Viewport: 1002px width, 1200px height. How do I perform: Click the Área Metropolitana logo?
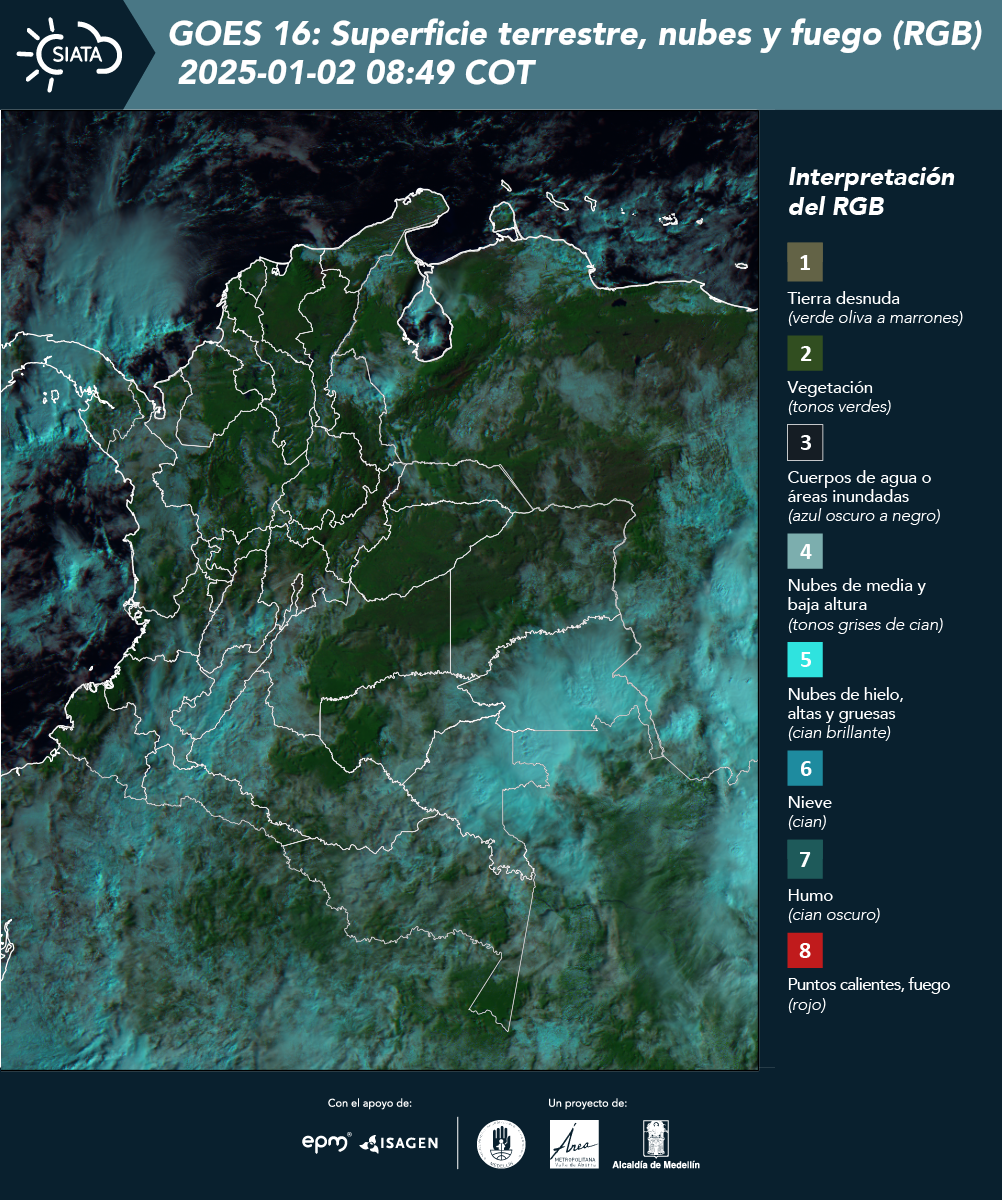(x=575, y=1144)
